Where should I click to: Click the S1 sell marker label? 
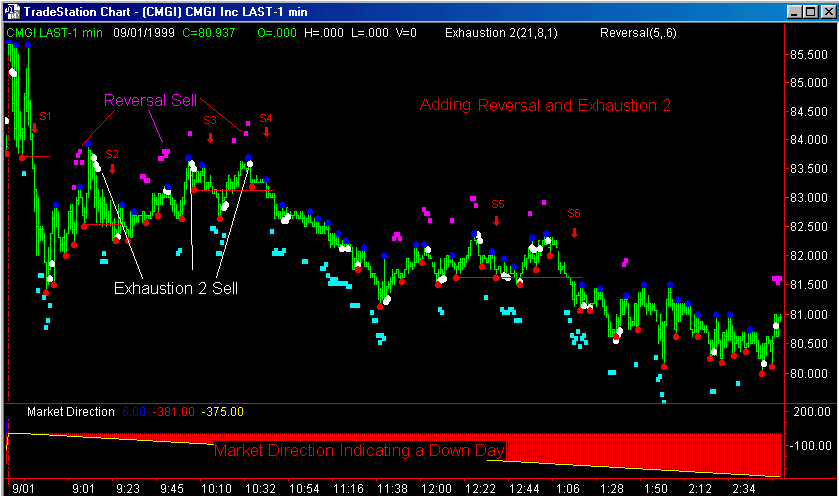coord(45,116)
